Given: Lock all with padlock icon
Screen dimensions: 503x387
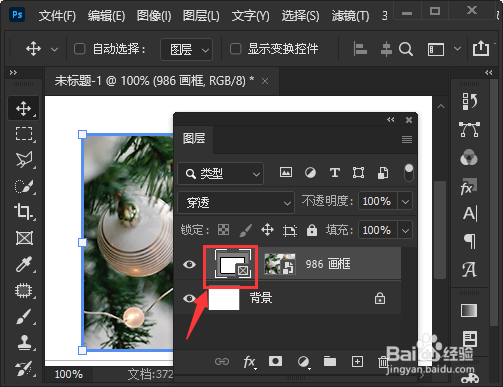Looking at the screenshot, I should click(312, 230).
